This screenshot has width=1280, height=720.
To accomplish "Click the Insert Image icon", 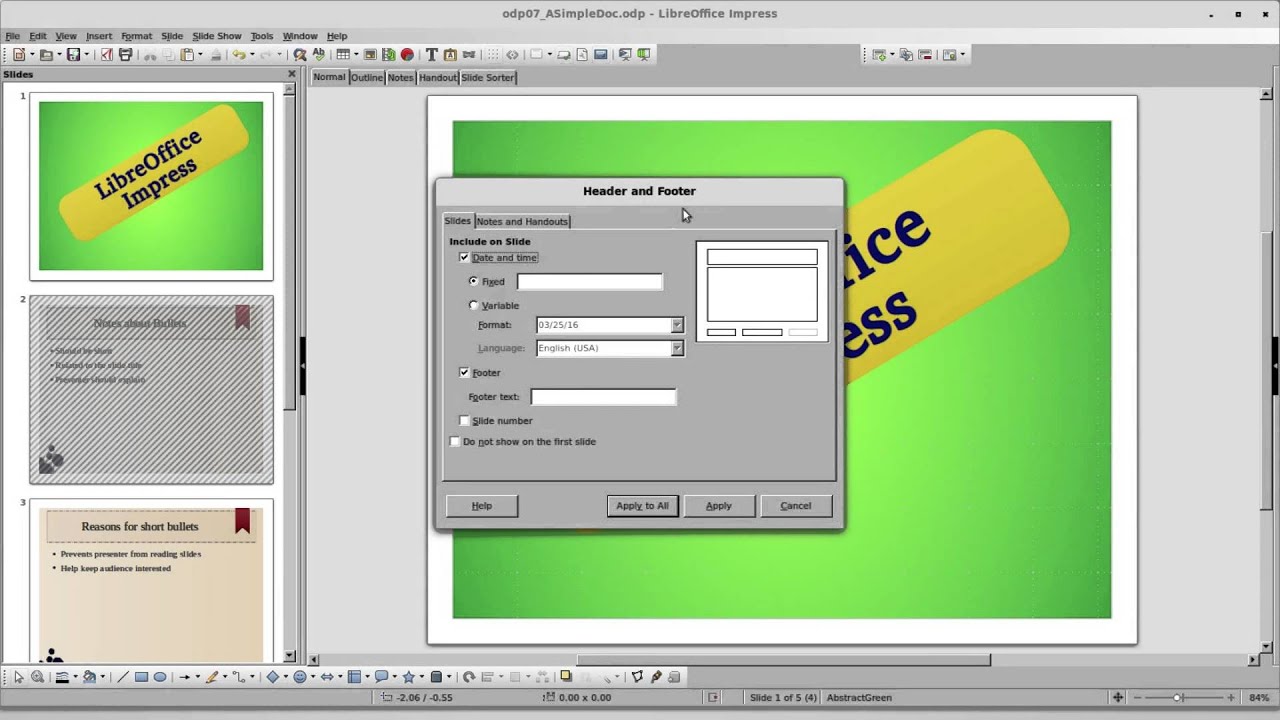I will pyautogui.click(x=370, y=55).
